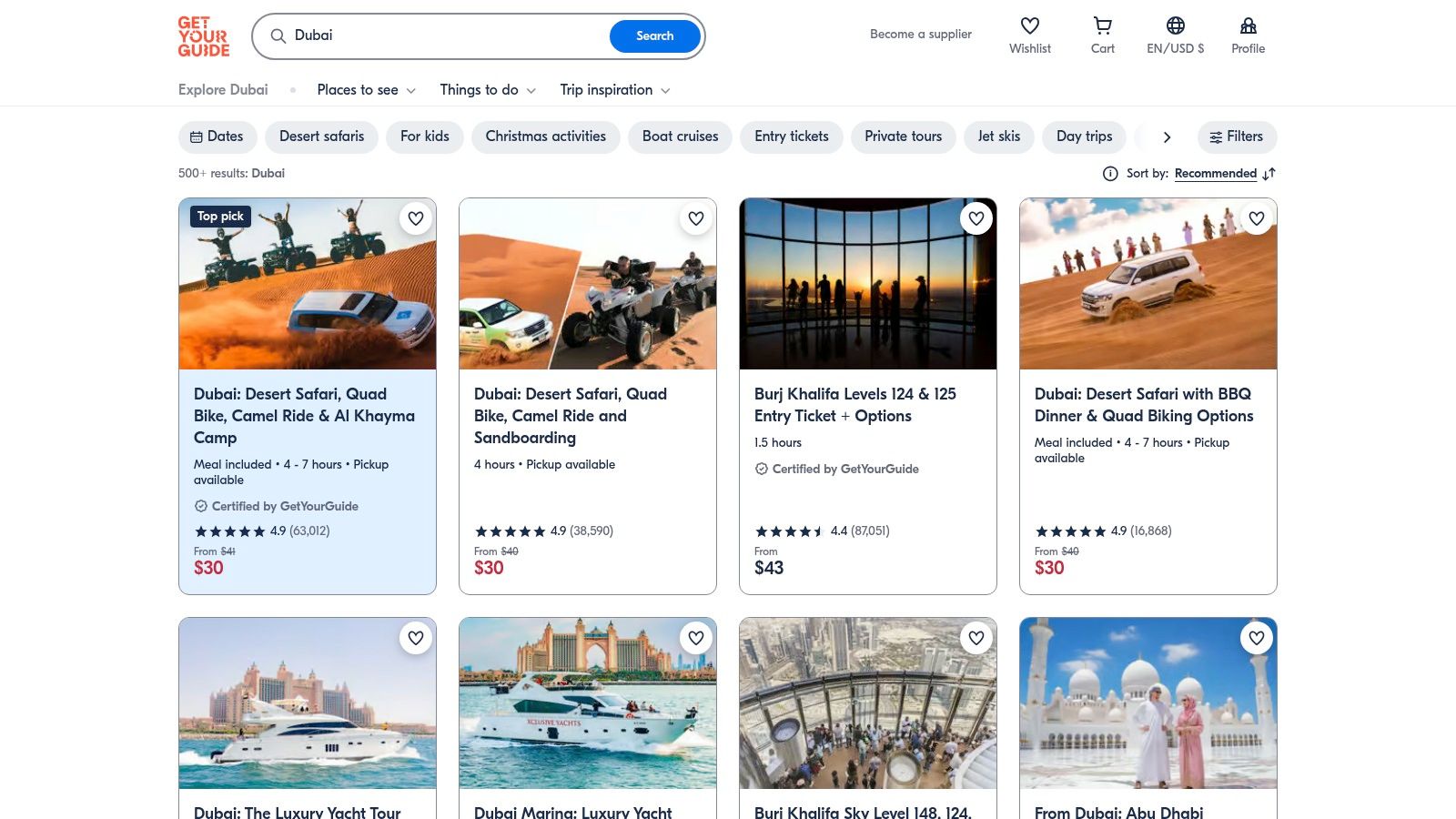Click the info icon beside Sort by

(x=1110, y=173)
